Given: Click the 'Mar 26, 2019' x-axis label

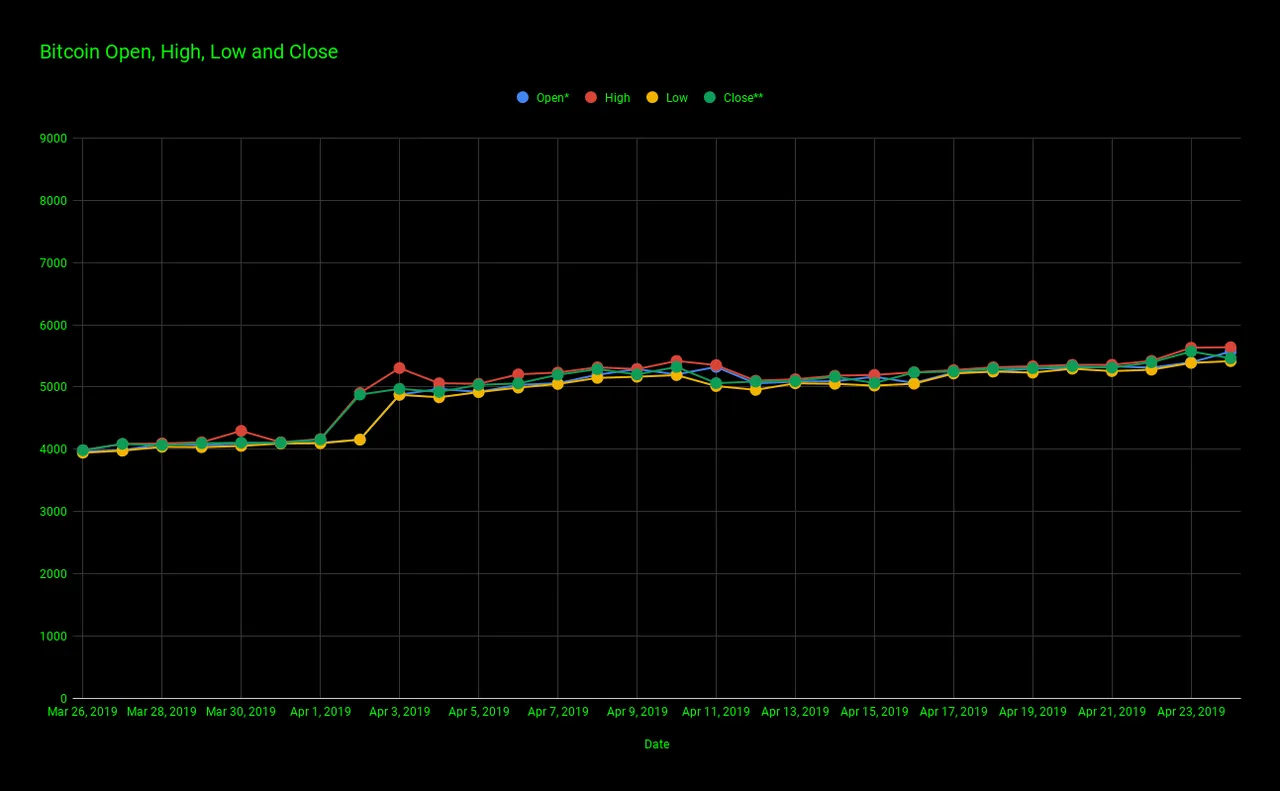Looking at the screenshot, I should click(x=82, y=712).
